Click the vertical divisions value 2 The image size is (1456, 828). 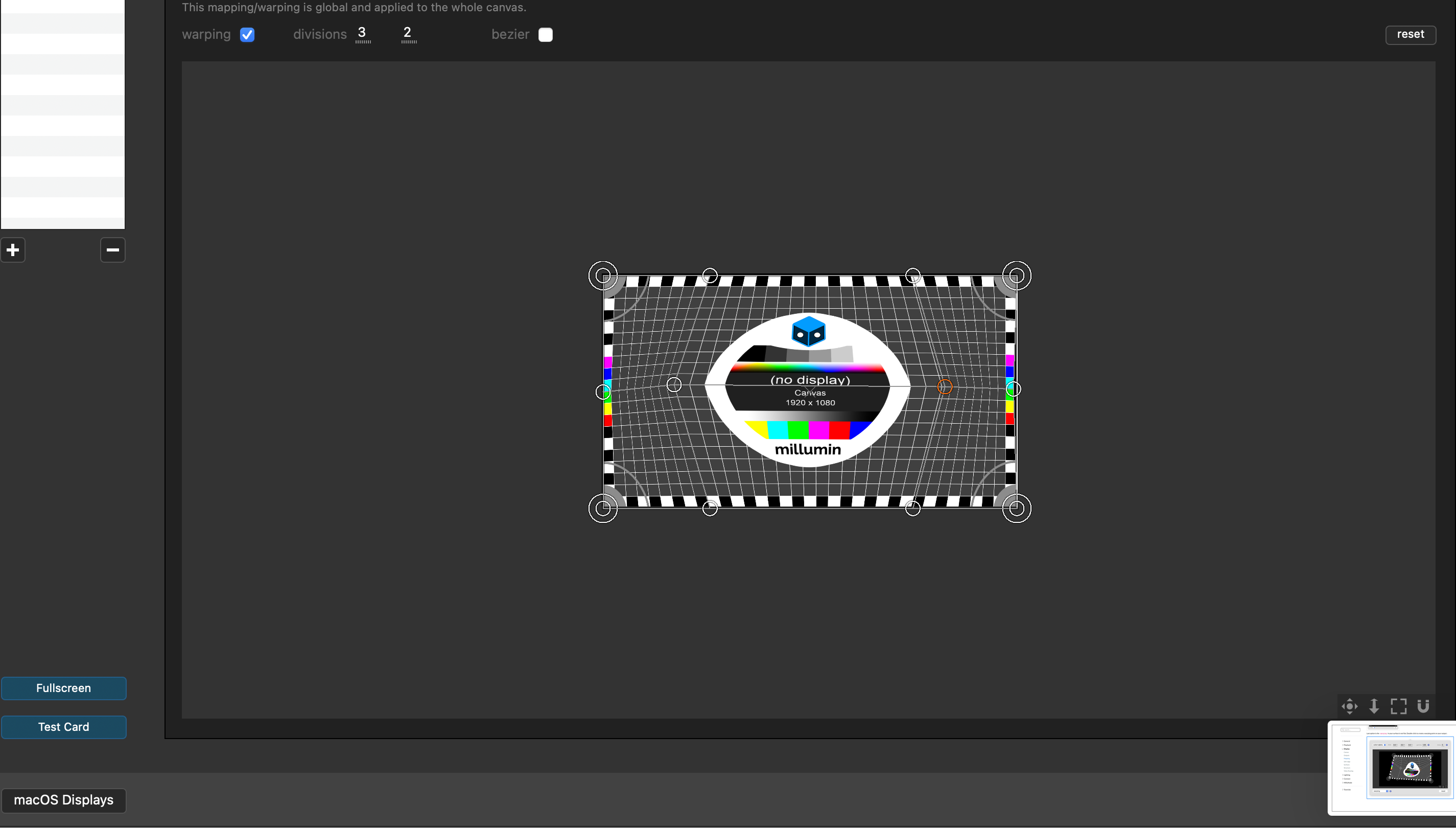(408, 33)
